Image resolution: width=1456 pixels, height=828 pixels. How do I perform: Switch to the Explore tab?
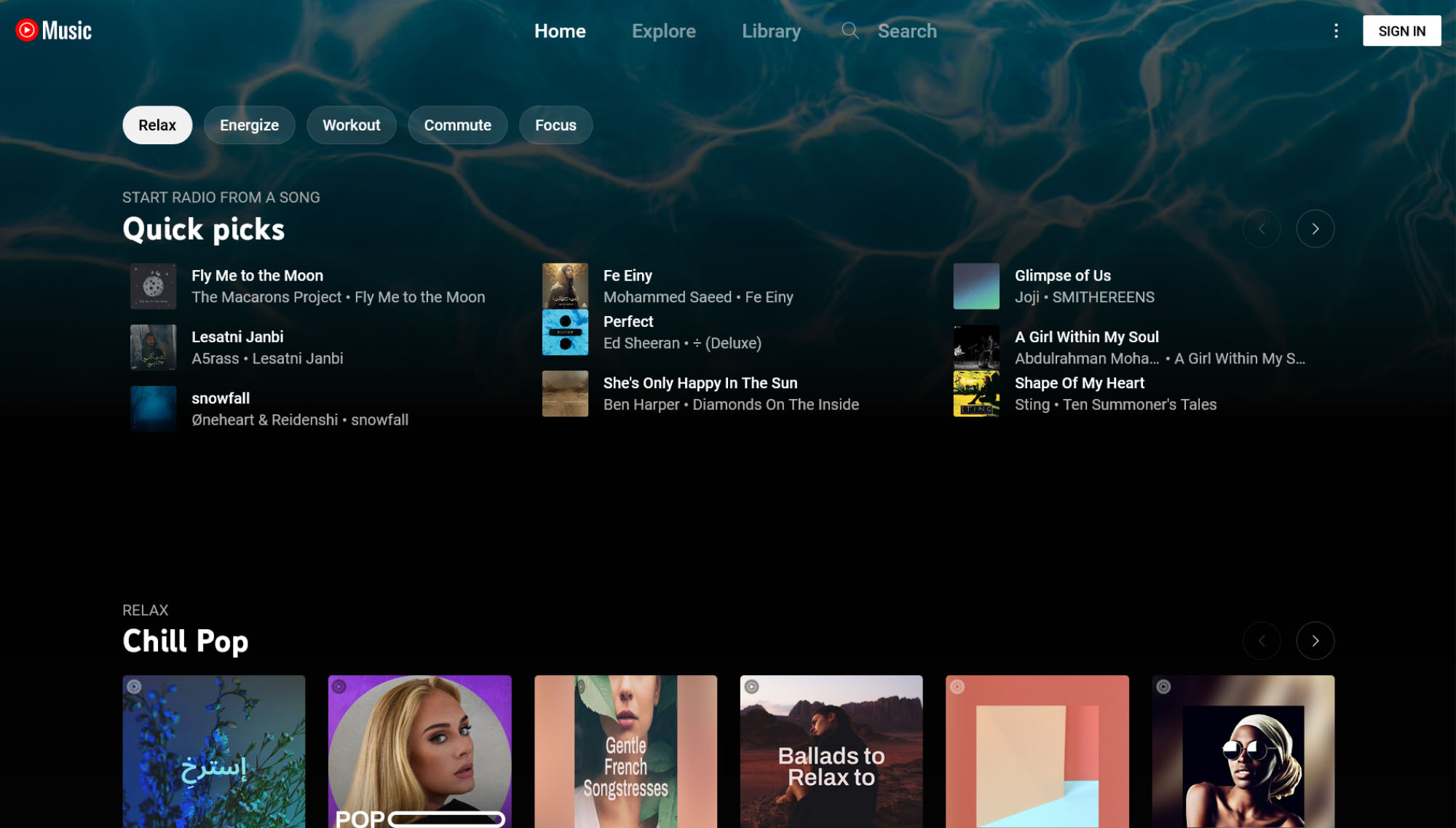click(x=663, y=31)
